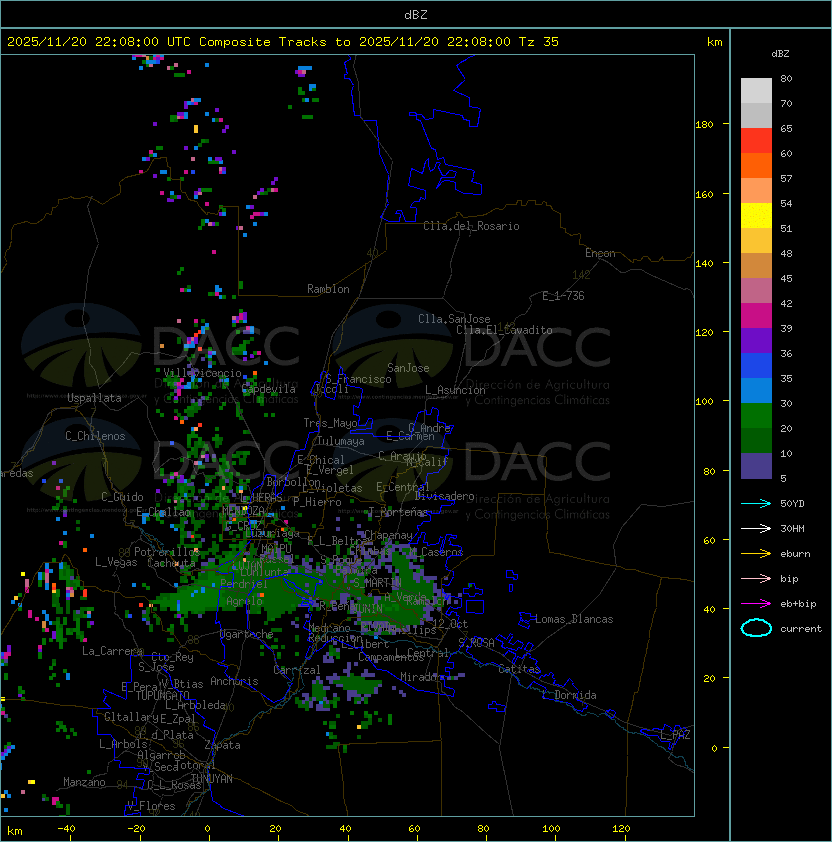Viewport: 832px width, 842px height.
Task: Pick the yellow 51-54 dBZ swatch
Action: (x=756, y=215)
